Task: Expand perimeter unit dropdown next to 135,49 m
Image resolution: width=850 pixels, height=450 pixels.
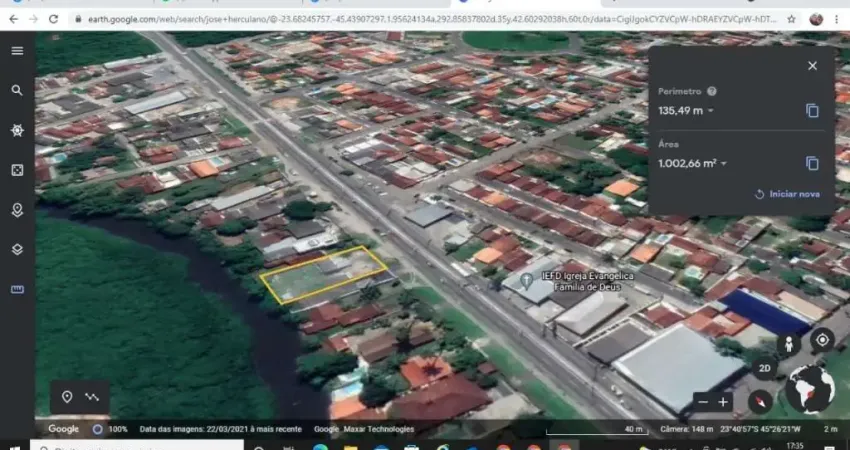Action: tap(711, 111)
